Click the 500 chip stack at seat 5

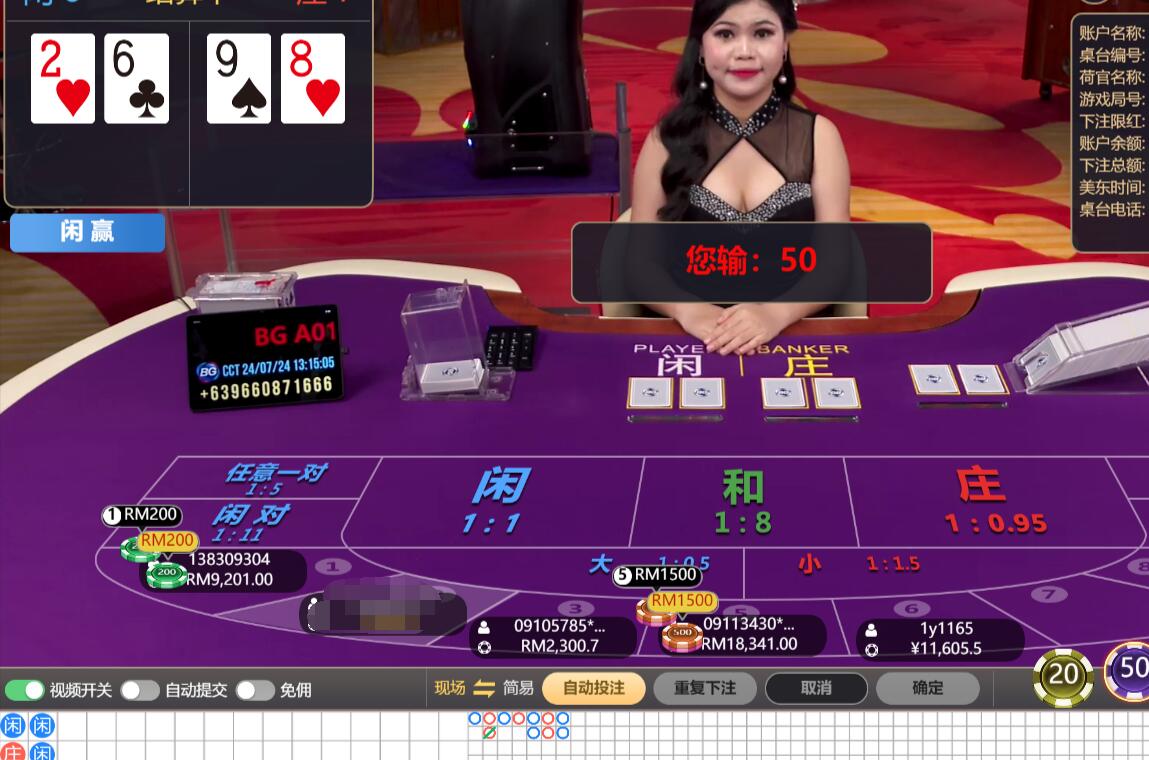pos(681,636)
